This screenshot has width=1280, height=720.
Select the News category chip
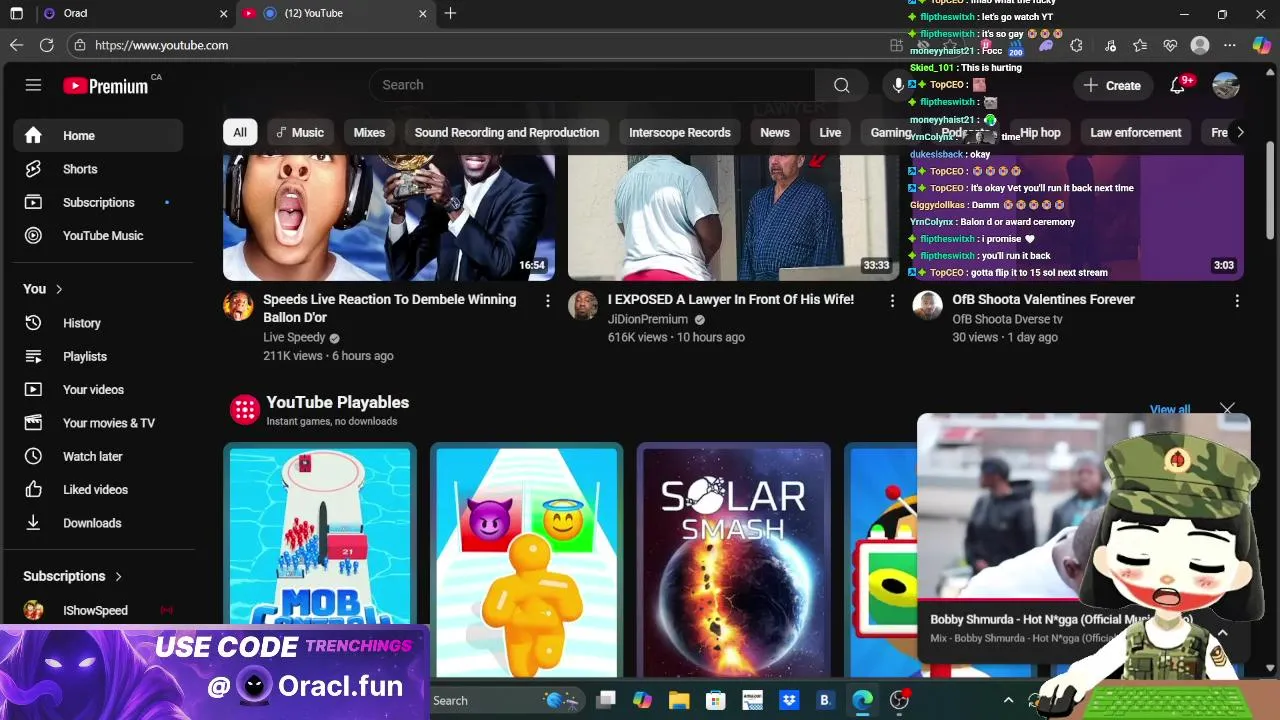coord(775,132)
